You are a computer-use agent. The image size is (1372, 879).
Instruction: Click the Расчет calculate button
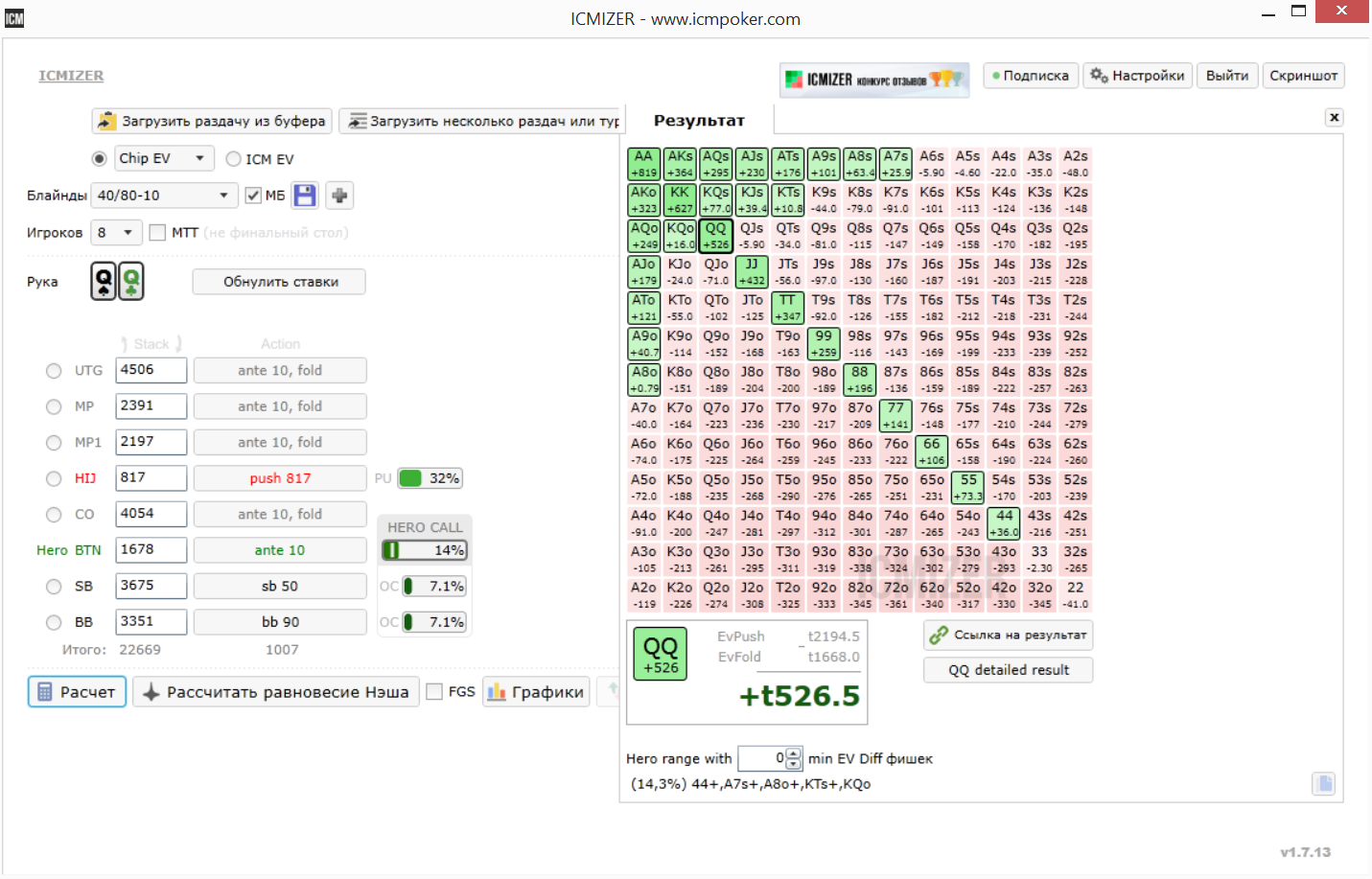tap(77, 692)
